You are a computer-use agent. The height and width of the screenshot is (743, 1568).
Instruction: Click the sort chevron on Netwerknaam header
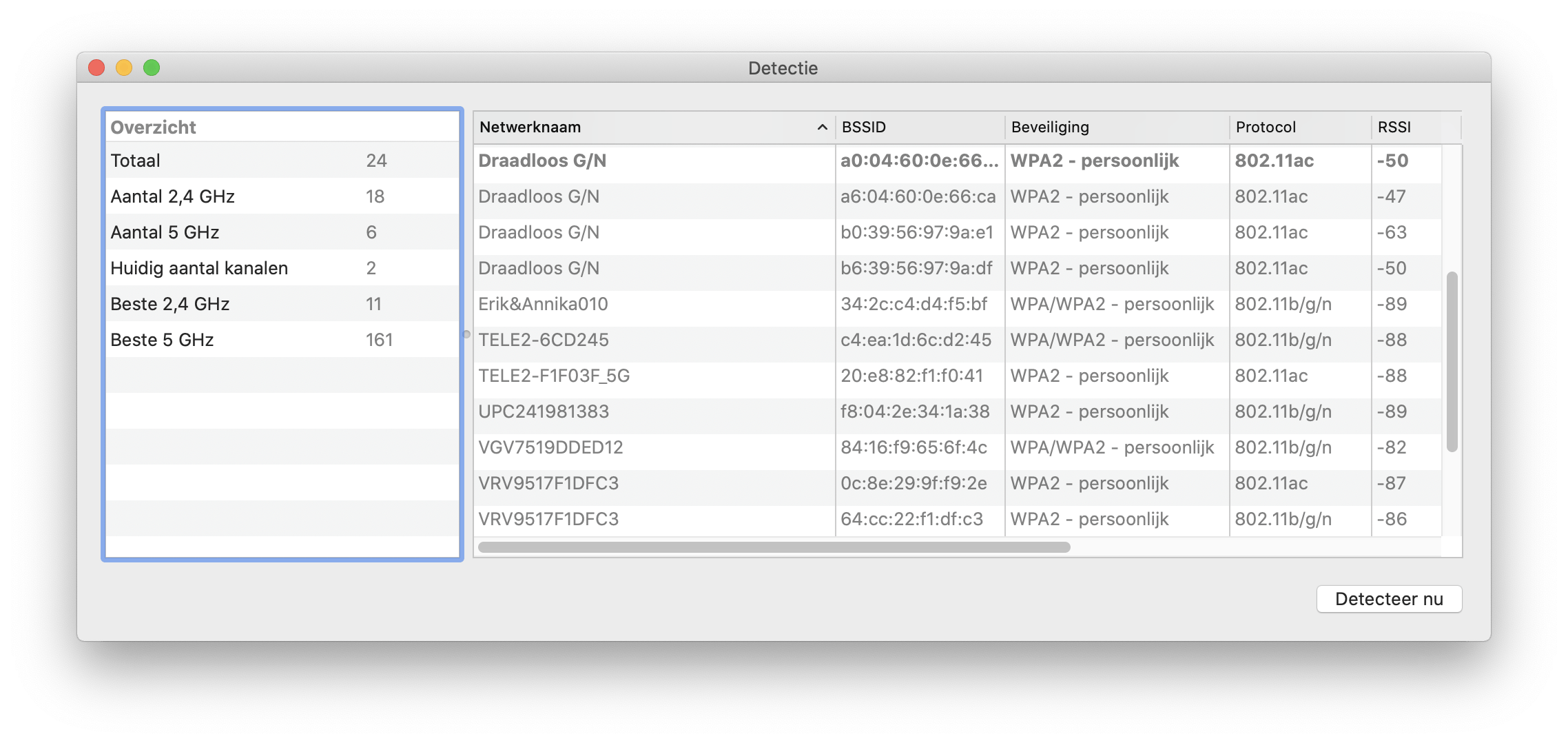click(x=821, y=128)
